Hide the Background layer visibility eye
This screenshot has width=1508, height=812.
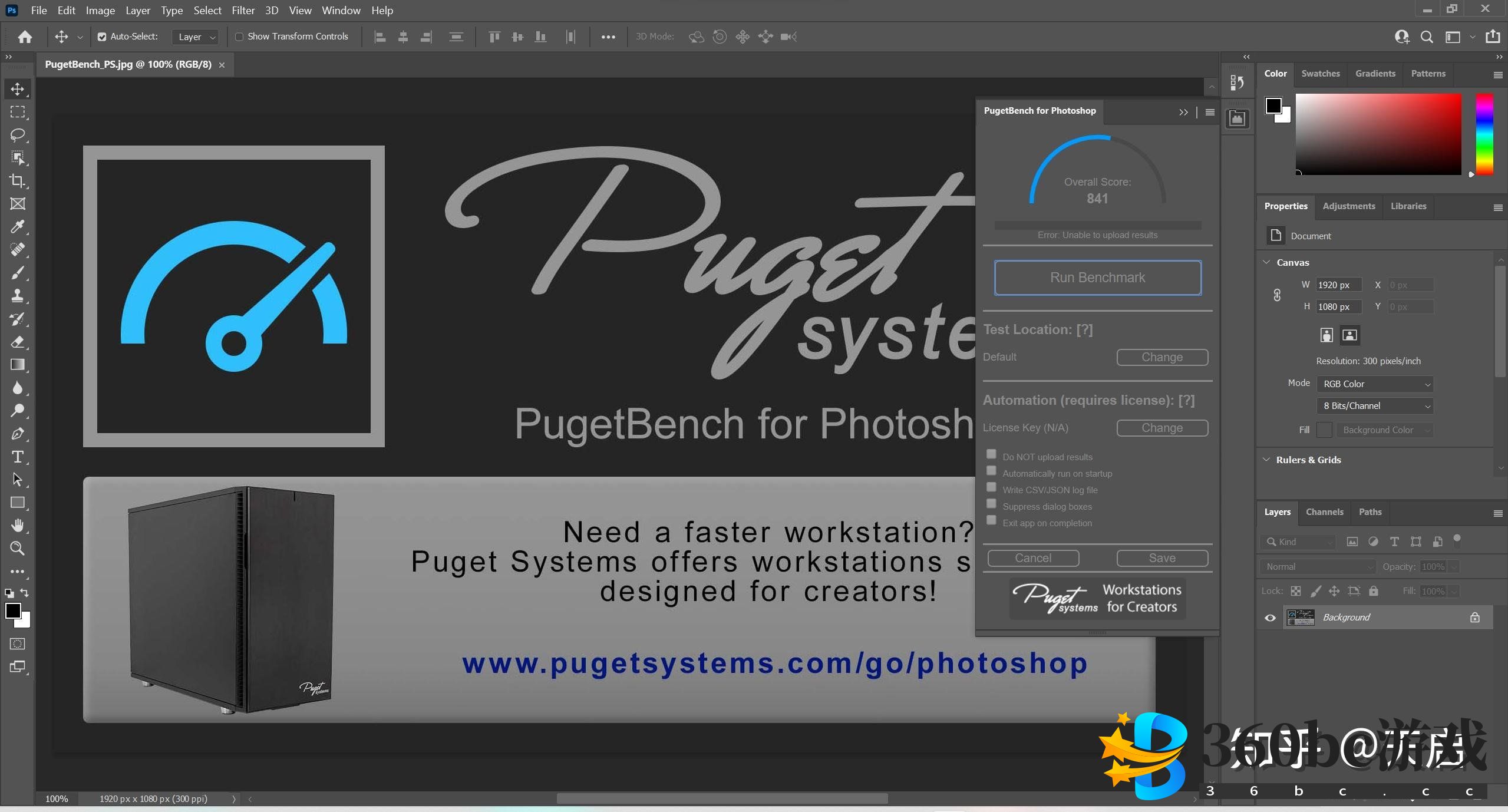coord(1270,618)
